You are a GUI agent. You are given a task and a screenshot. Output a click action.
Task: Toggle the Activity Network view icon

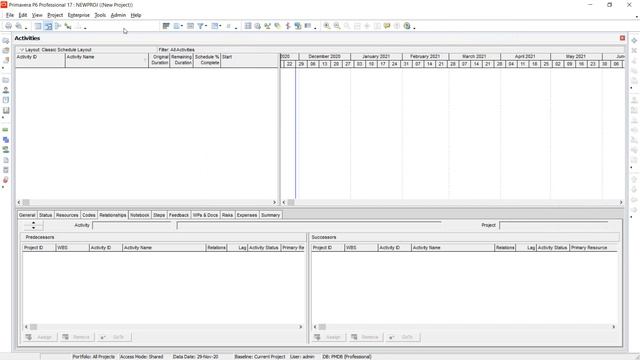tap(58, 26)
